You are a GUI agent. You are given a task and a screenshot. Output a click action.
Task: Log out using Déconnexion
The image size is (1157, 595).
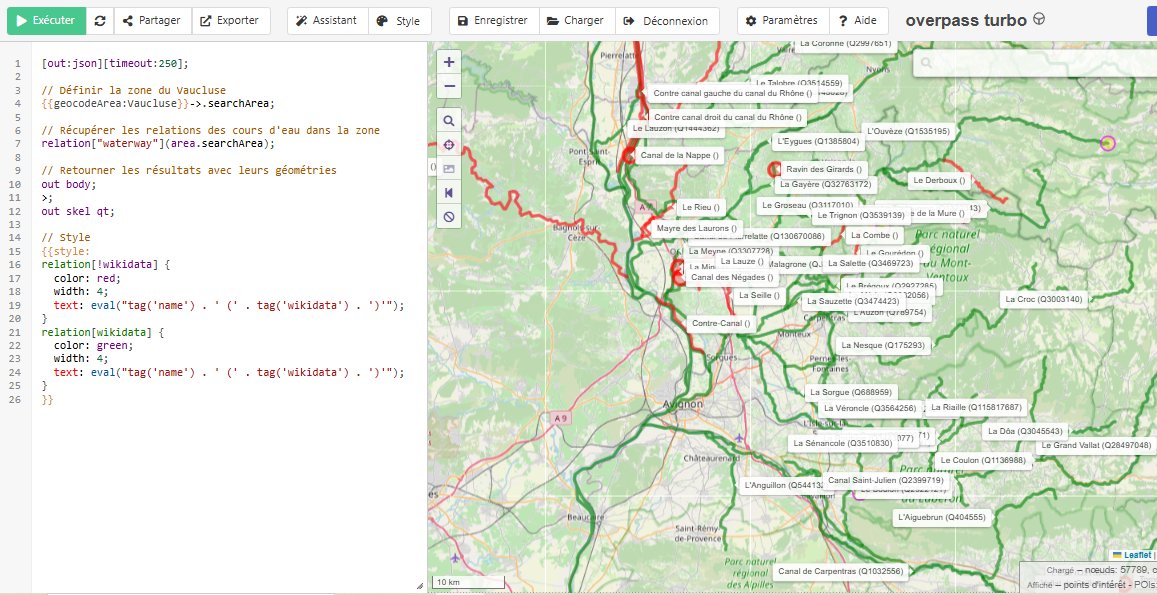(666, 21)
